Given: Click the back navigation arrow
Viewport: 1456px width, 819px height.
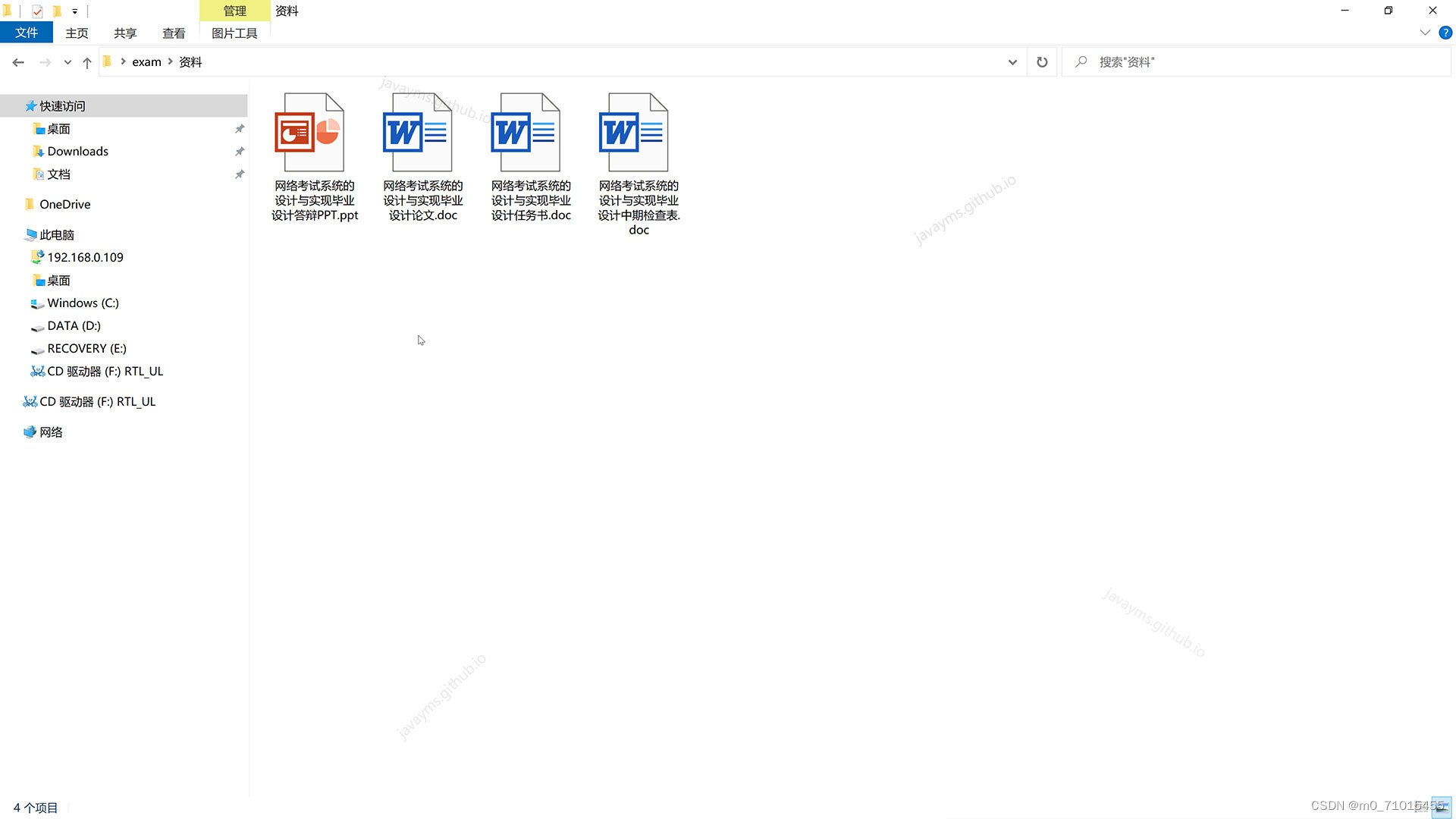Looking at the screenshot, I should (18, 62).
